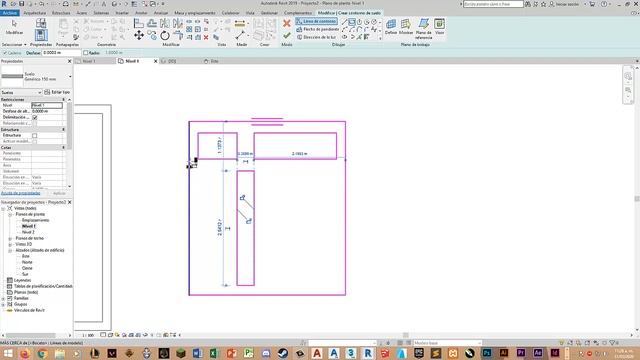Open Ayuda de propiedades link
Image resolution: width=640 pixels, height=360 pixels.
pyautogui.click(x=20, y=193)
